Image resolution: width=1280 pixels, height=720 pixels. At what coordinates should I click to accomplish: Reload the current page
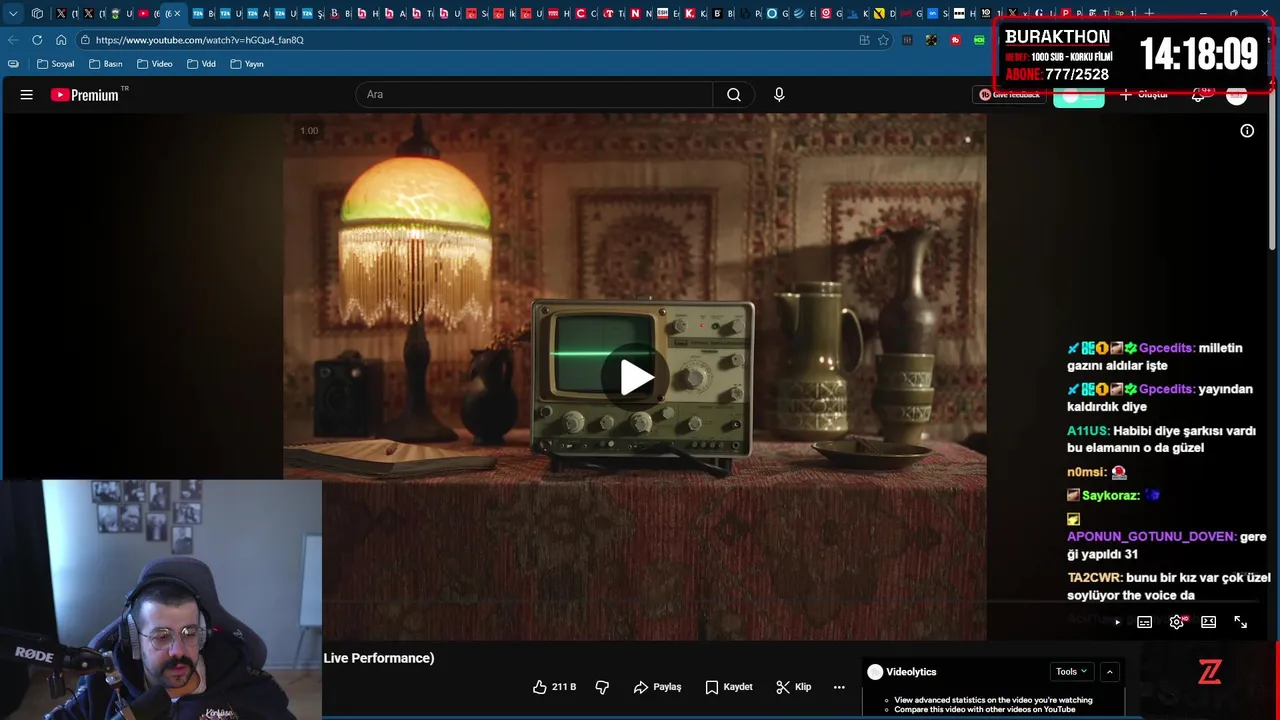pos(37,40)
